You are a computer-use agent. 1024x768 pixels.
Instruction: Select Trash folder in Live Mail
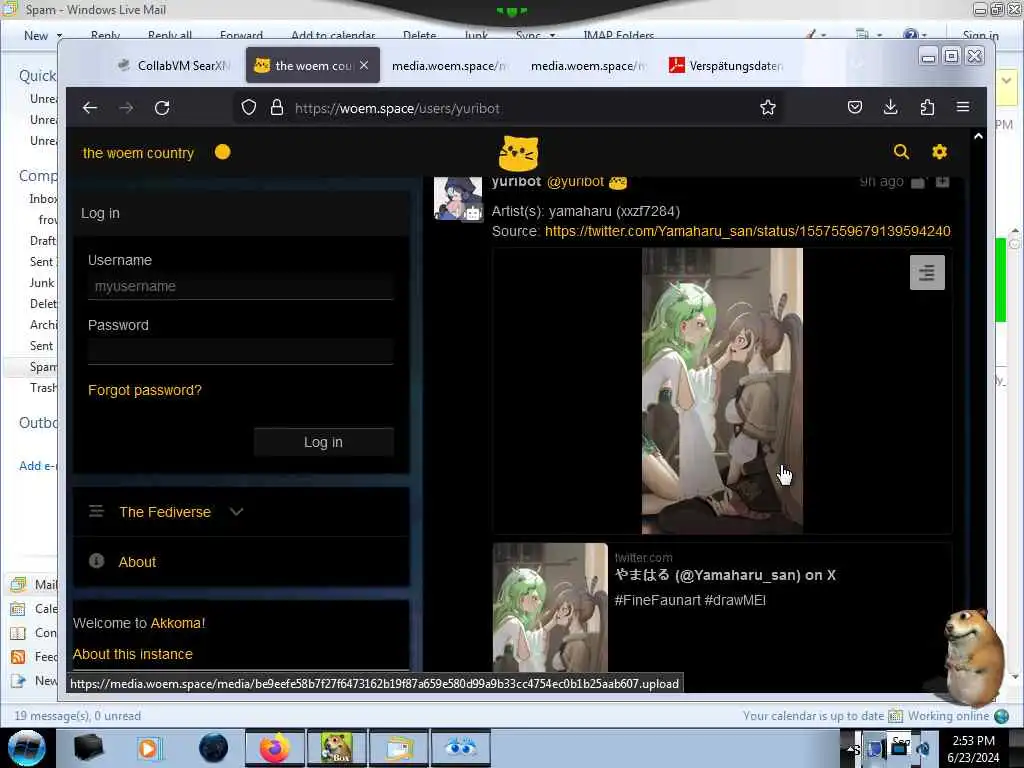click(43, 388)
